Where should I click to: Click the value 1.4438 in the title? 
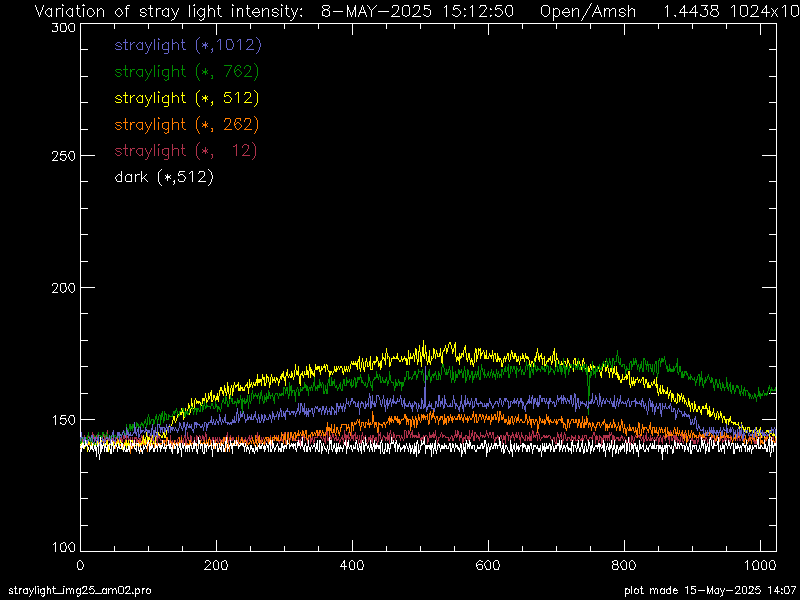tap(691, 11)
